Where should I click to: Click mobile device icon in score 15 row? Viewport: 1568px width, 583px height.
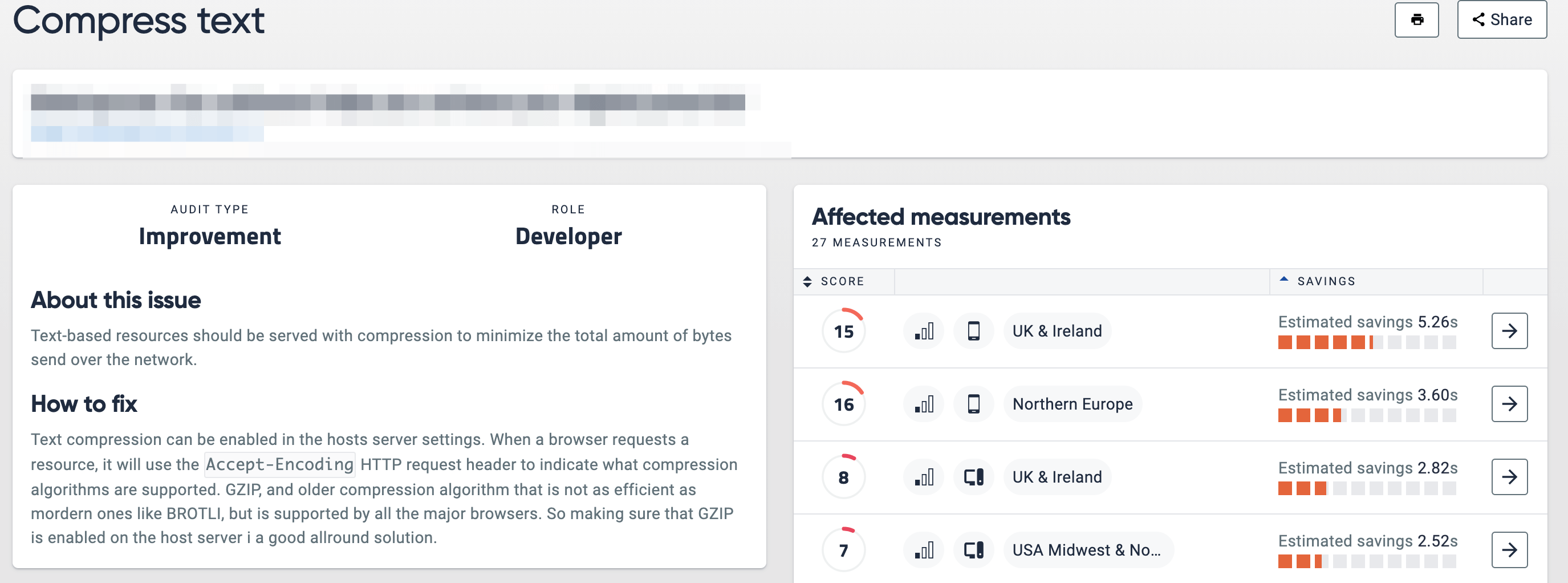pos(973,331)
